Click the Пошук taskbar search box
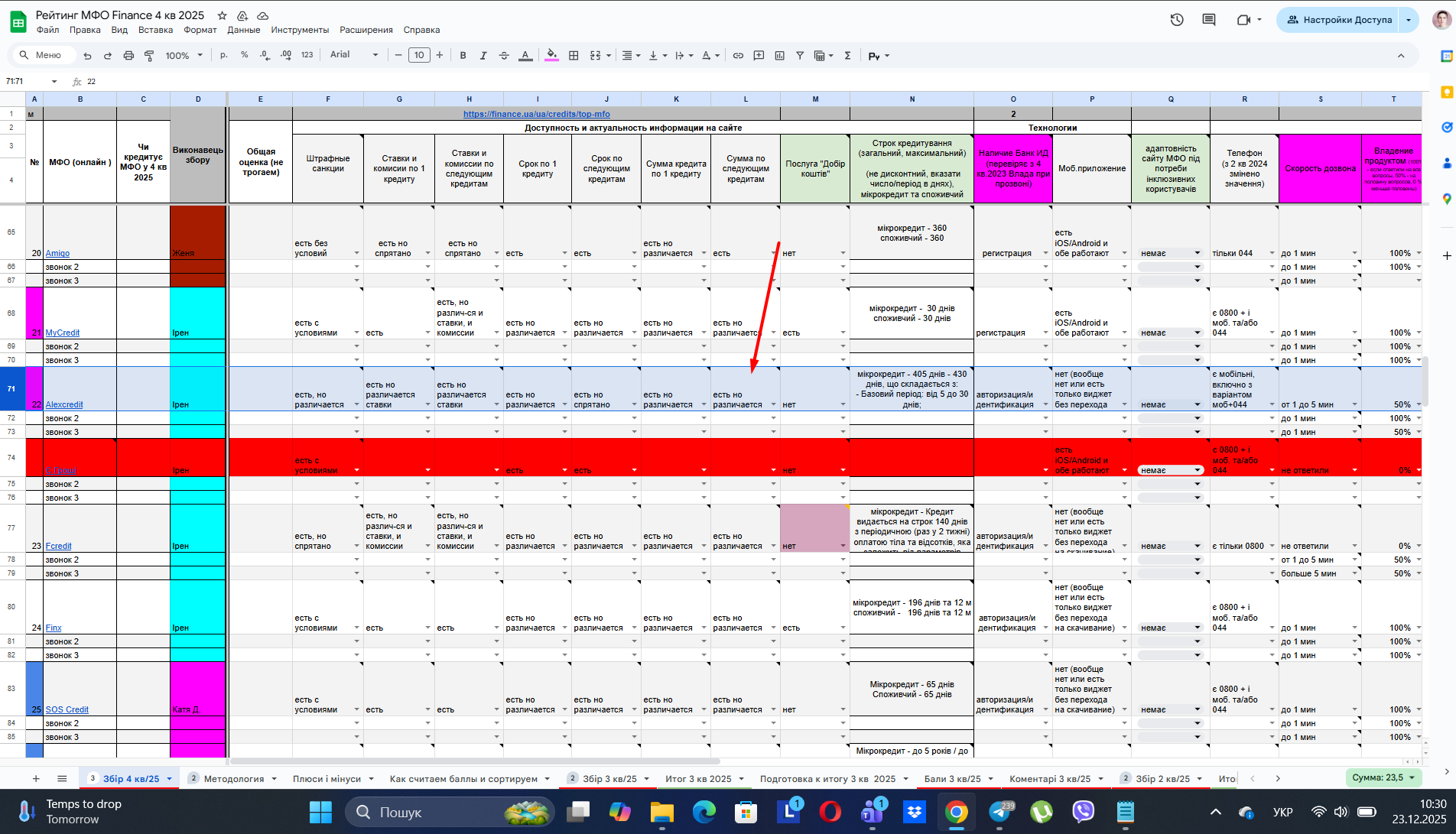This screenshot has height=834, width=1456. [450, 812]
